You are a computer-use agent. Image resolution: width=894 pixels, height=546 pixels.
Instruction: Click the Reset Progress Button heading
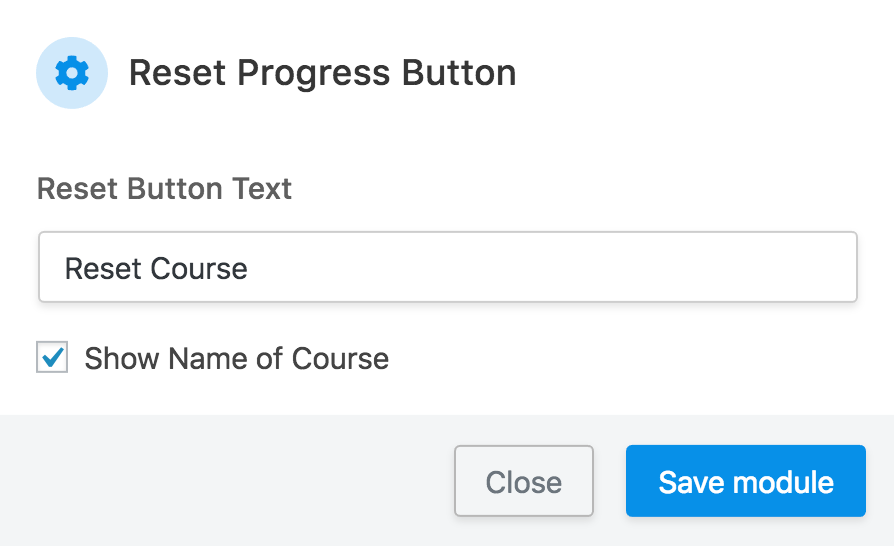(322, 73)
